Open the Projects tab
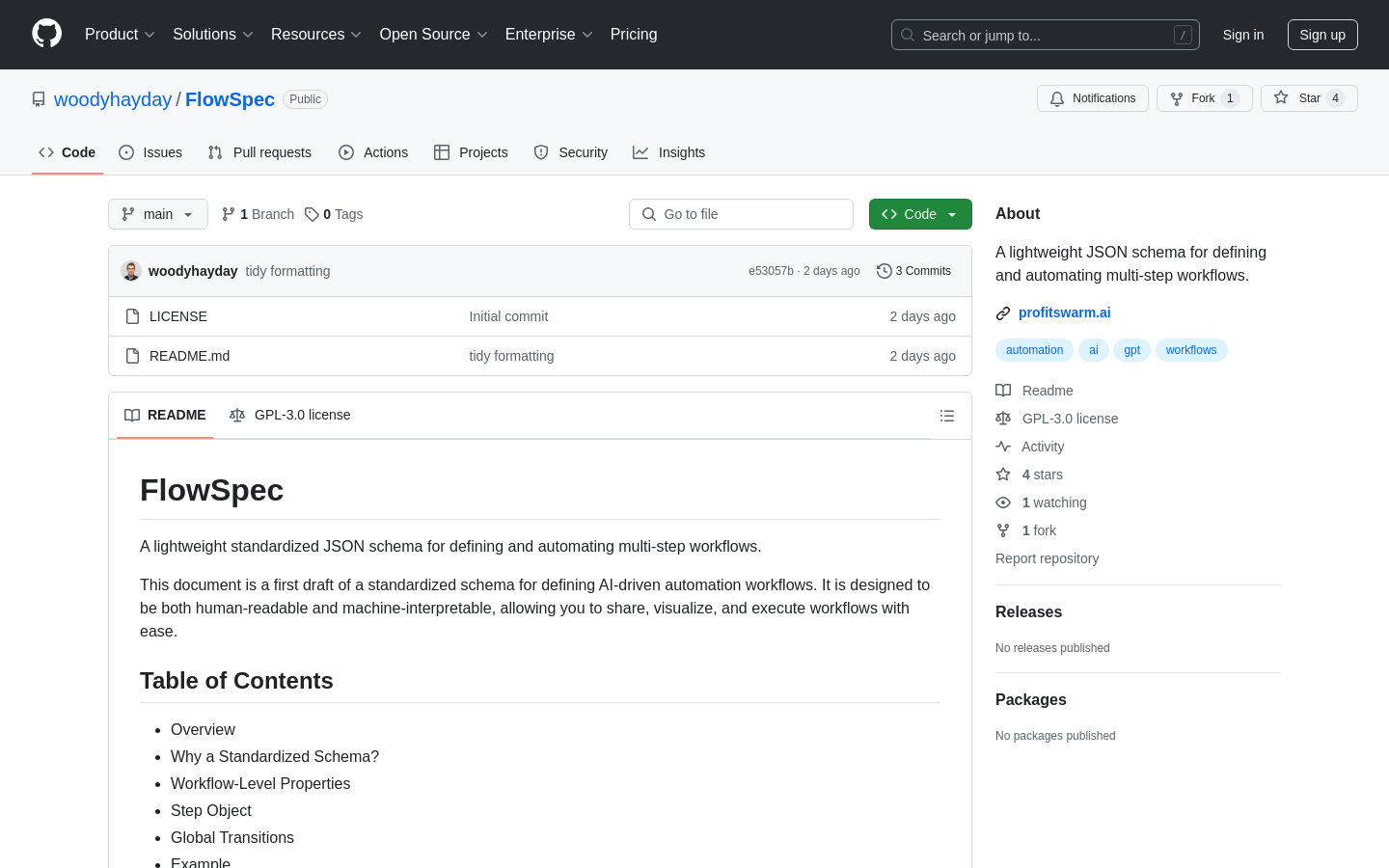This screenshot has height=868, width=1389. pyautogui.click(x=471, y=152)
